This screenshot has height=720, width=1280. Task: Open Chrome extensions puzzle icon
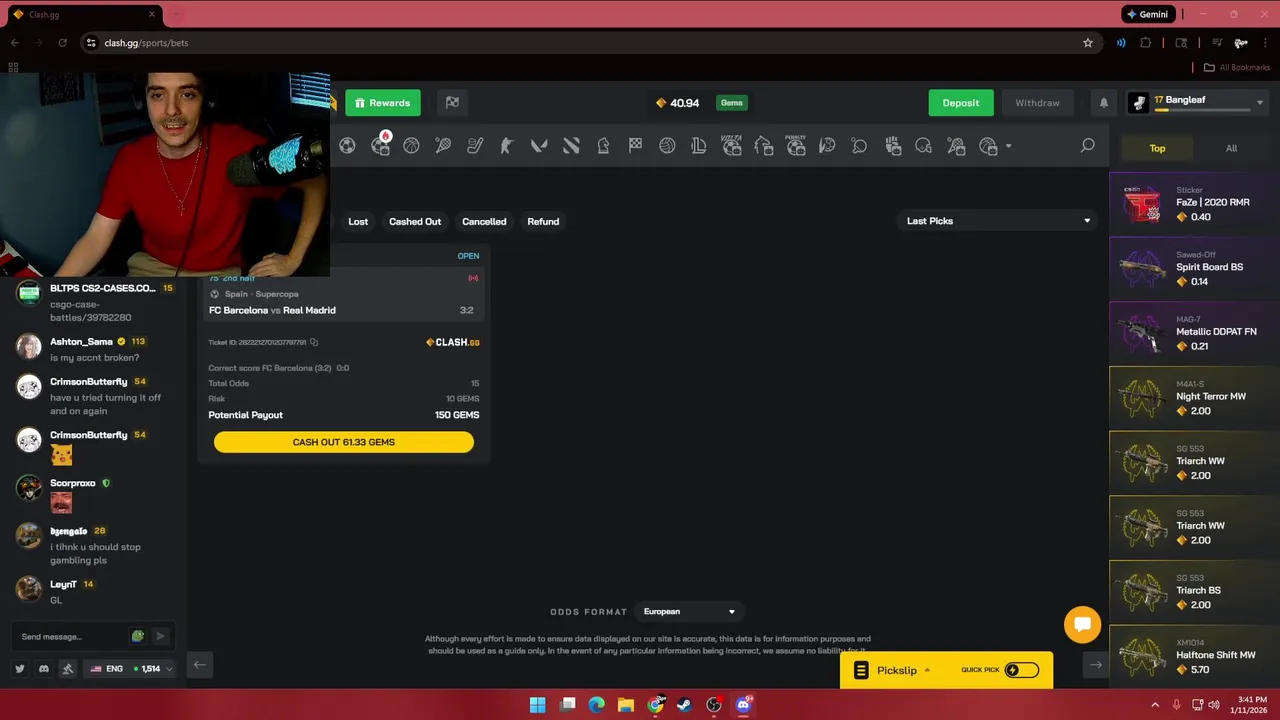(x=1146, y=43)
